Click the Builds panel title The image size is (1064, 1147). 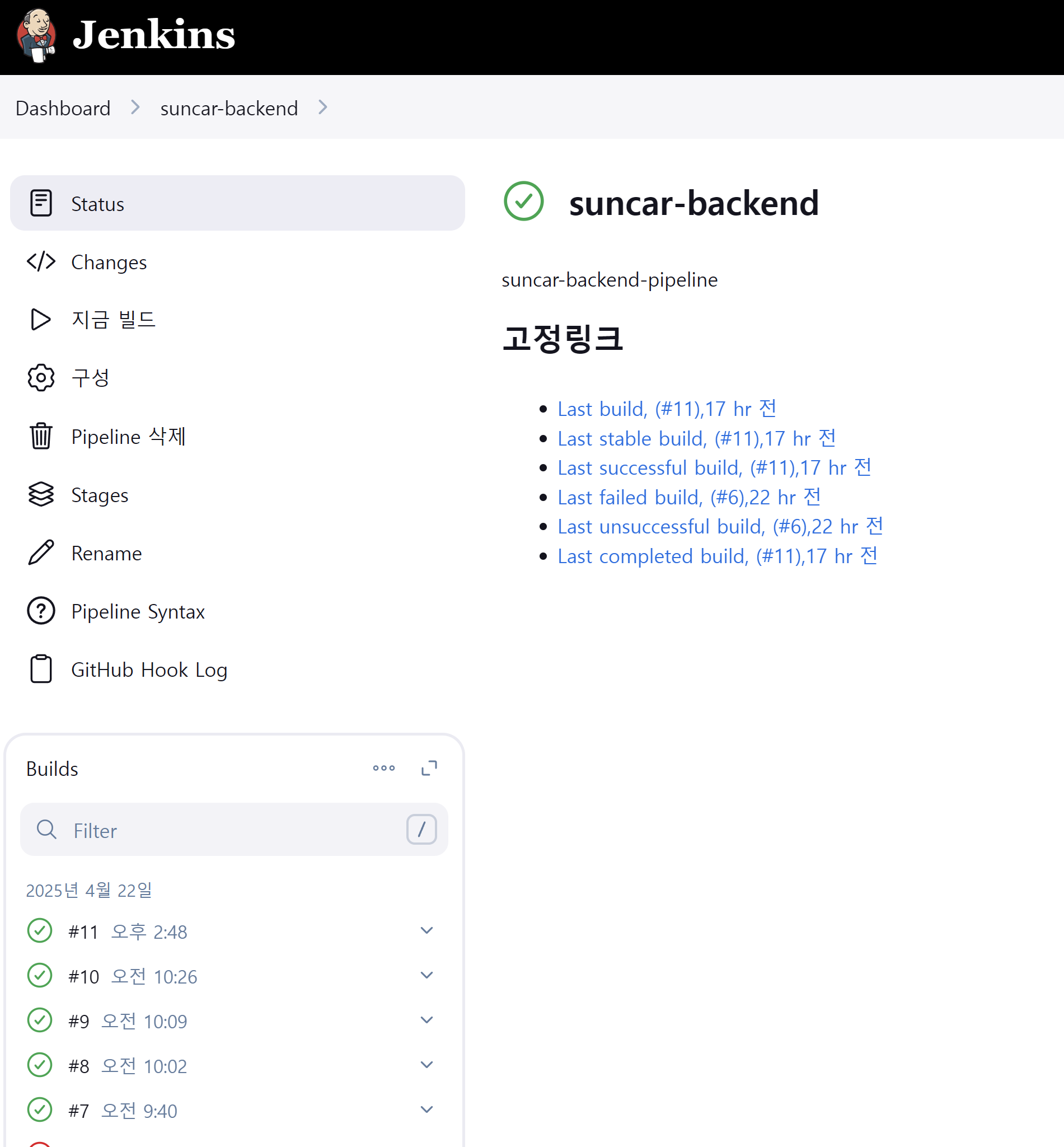point(53,769)
